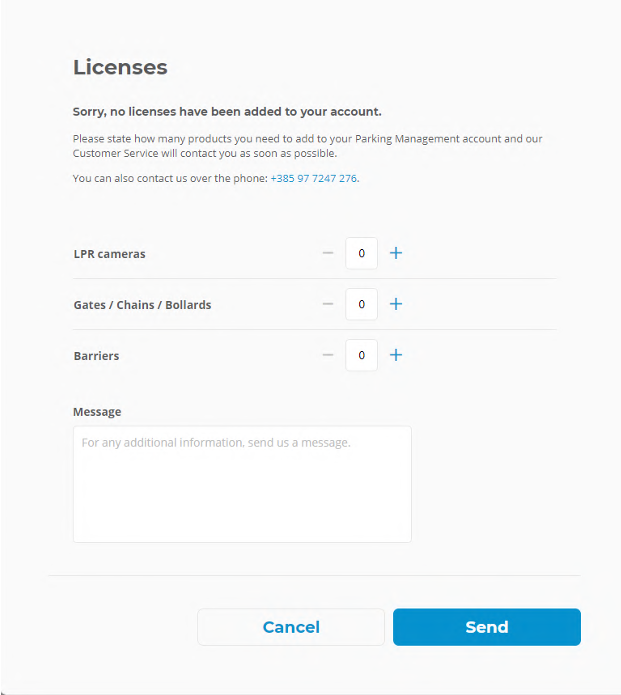Increase the Barriers quantity

click(396, 355)
